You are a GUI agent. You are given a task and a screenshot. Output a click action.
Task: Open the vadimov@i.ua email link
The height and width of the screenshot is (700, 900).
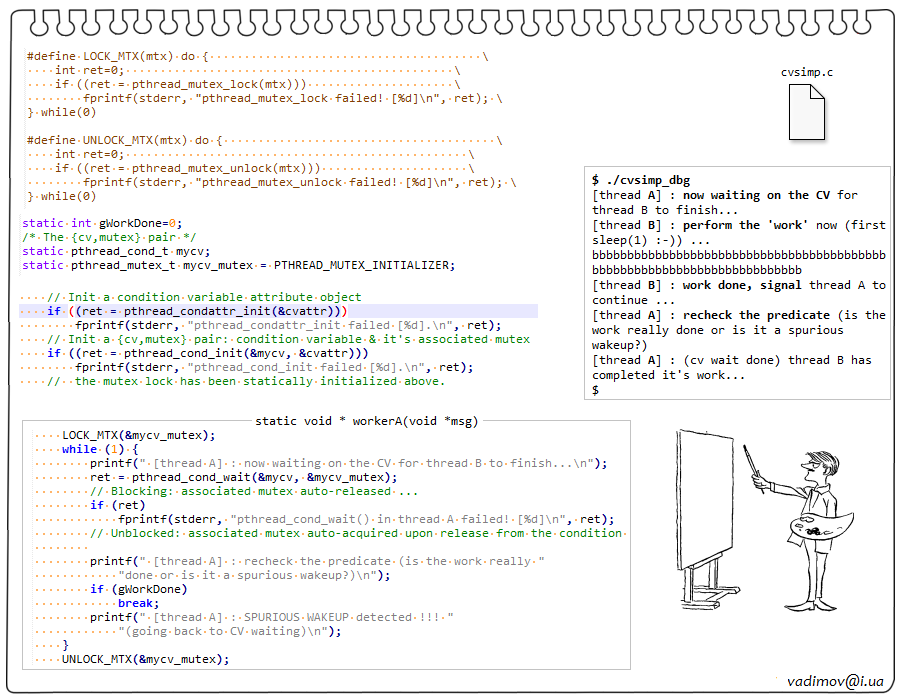(835, 680)
